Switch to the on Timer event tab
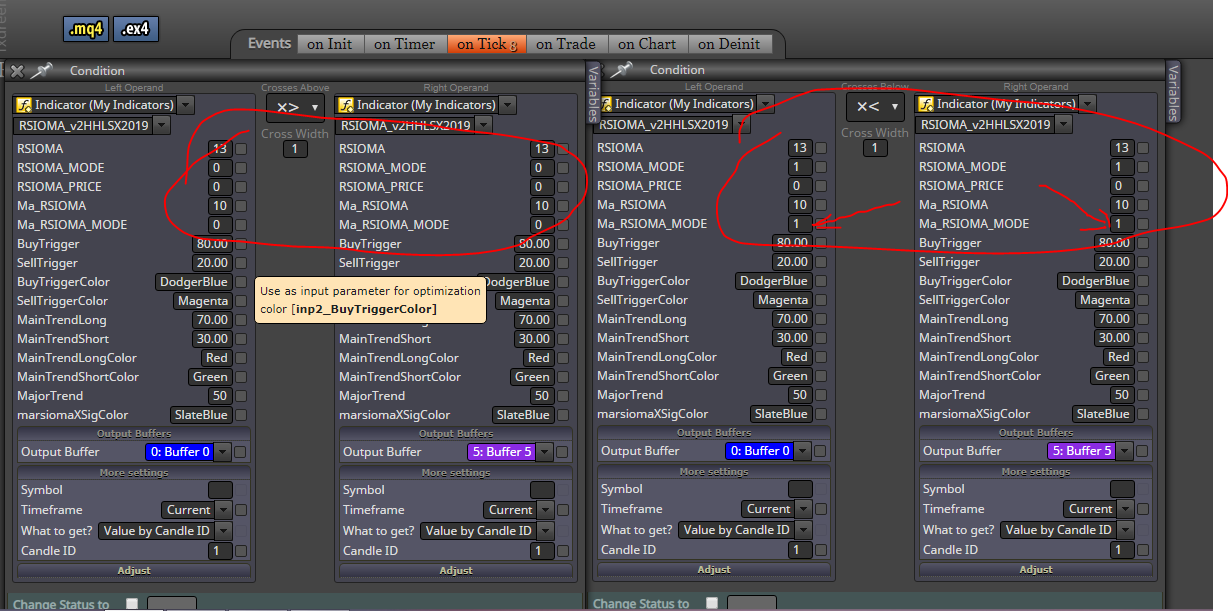This screenshot has height=611, width=1228. tap(405, 44)
